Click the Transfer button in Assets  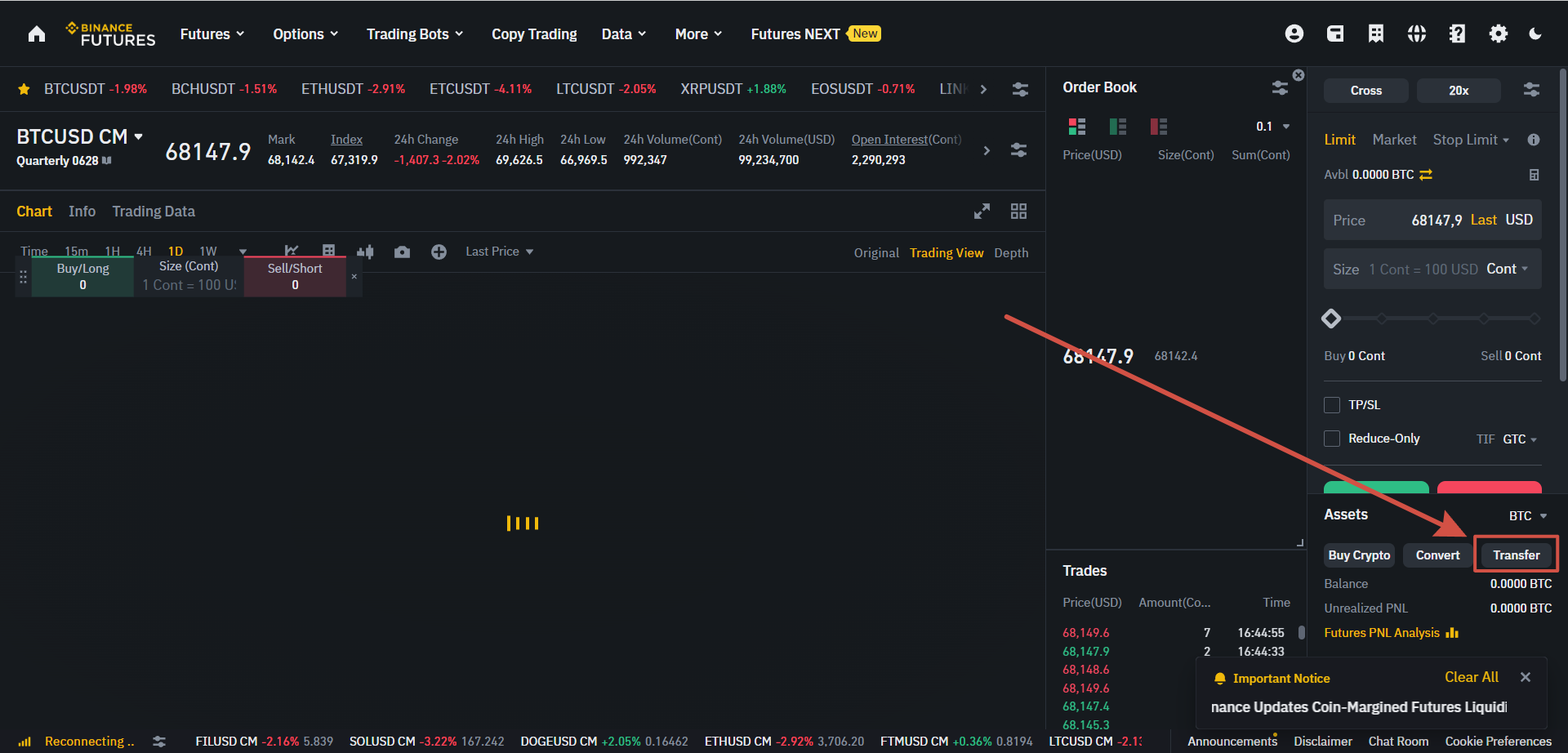pos(1517,555)
